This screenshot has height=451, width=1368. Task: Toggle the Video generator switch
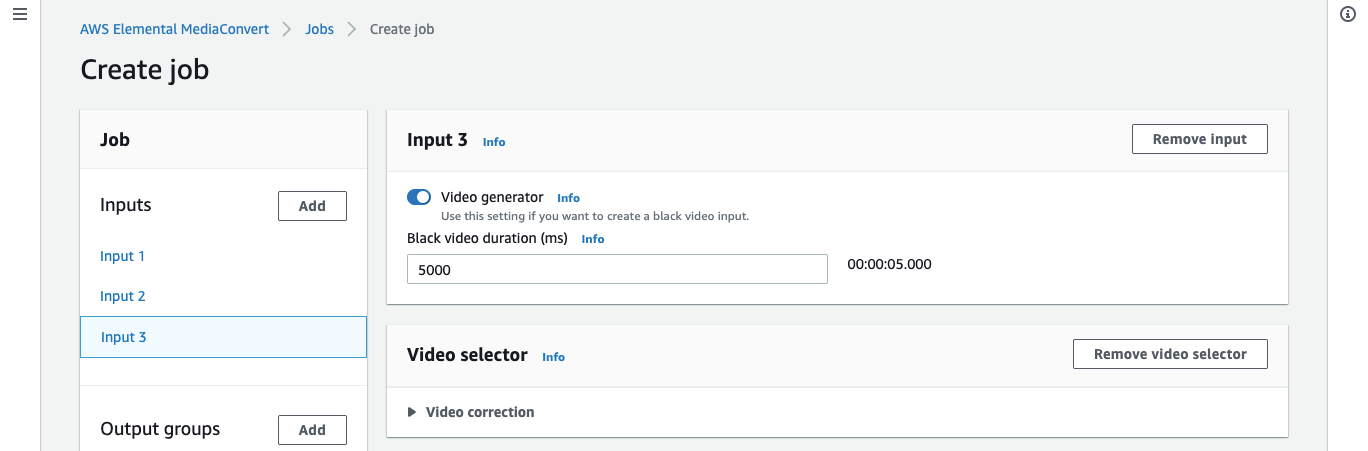tap(419, 197)
